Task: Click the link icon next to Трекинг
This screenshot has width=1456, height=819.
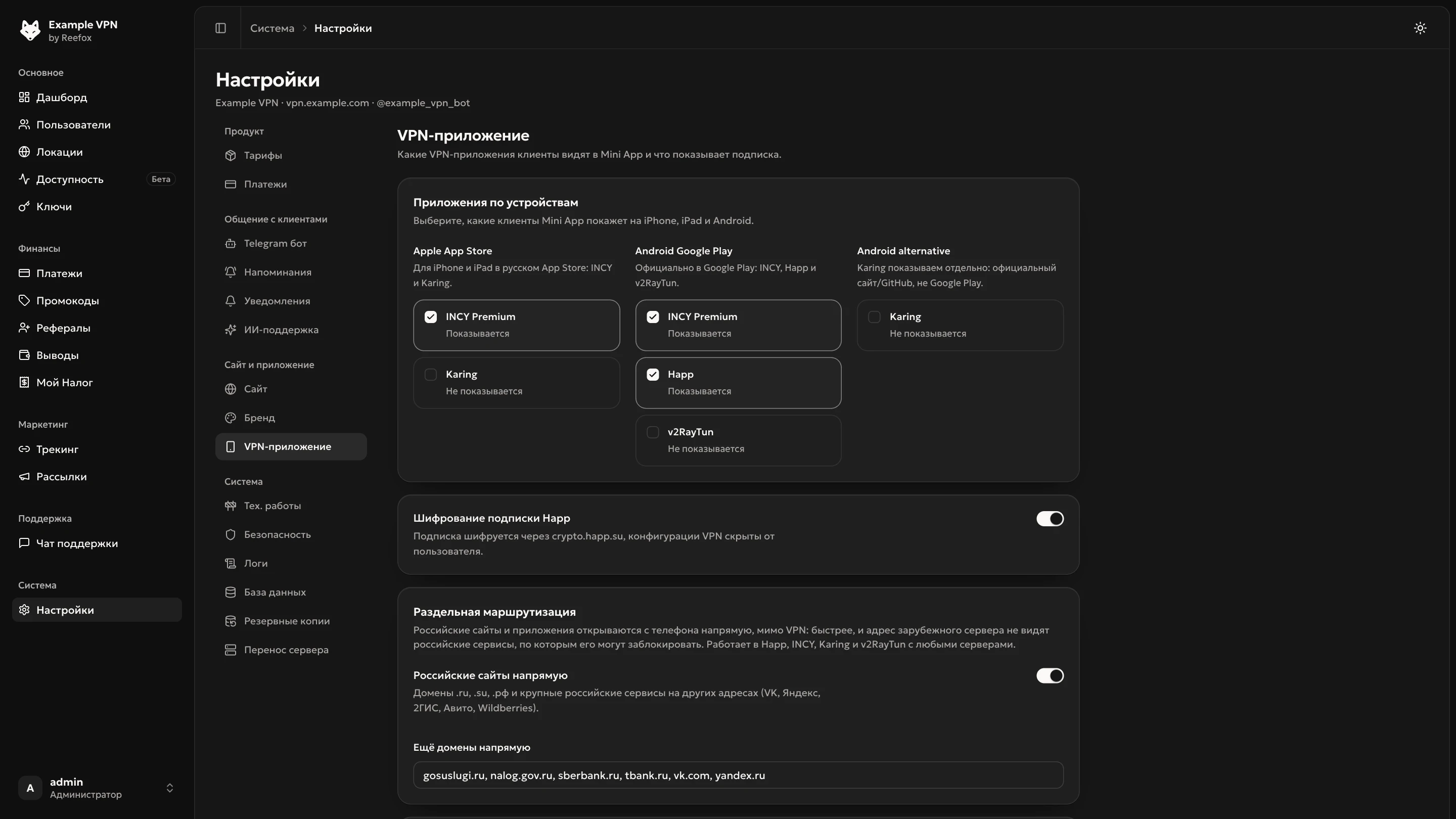Action: pyautogui.click(x=24, y=449)
